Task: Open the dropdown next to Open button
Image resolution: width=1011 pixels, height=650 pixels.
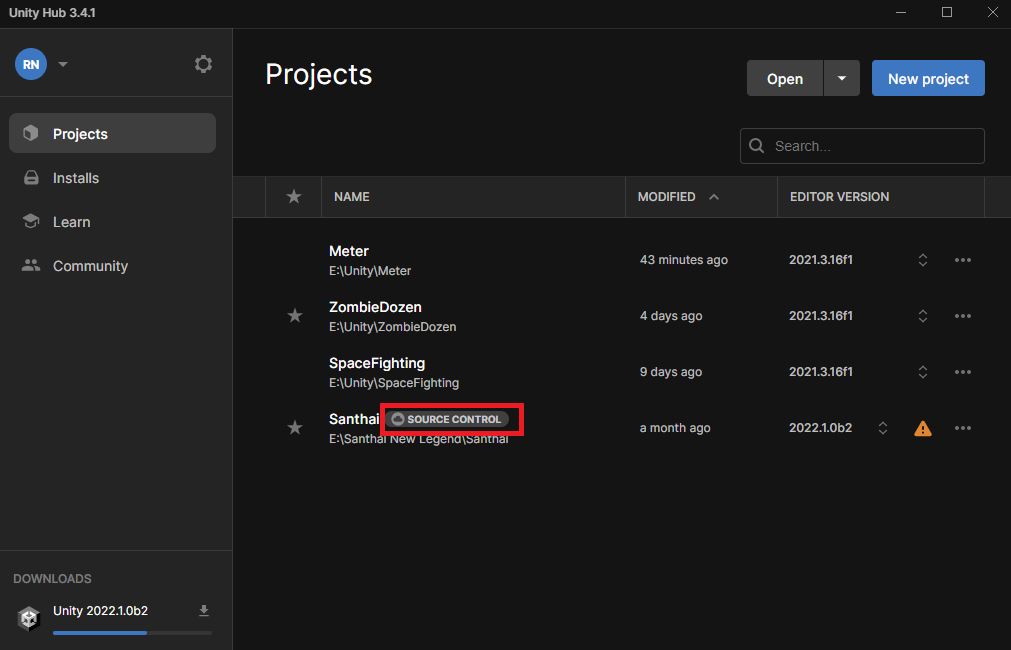Action: tap(841, 78)
